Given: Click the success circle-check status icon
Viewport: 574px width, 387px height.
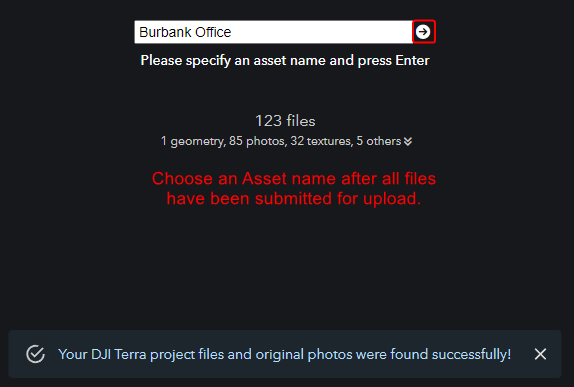Looking at the screenshot, I should [36, 354].
